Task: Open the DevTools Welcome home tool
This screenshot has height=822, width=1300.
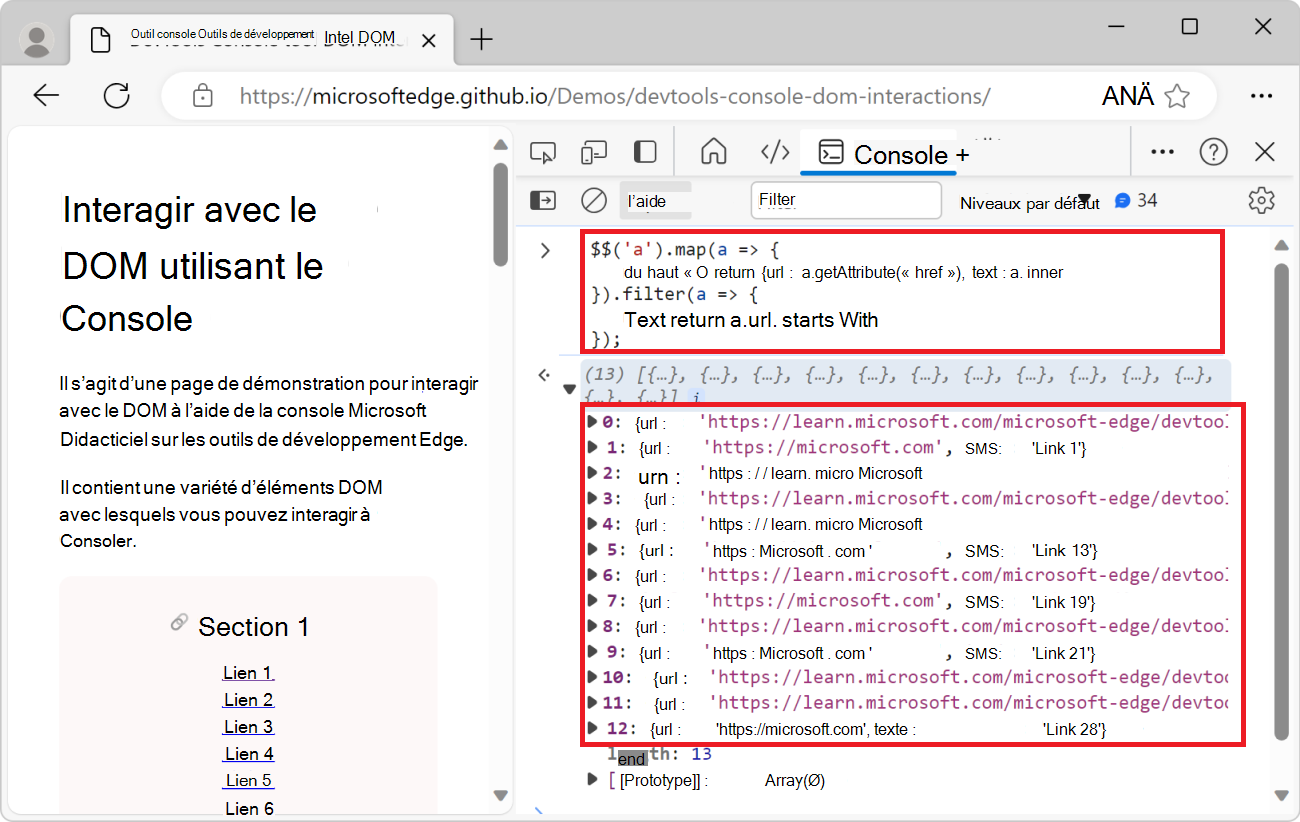Action: [713, 152]
